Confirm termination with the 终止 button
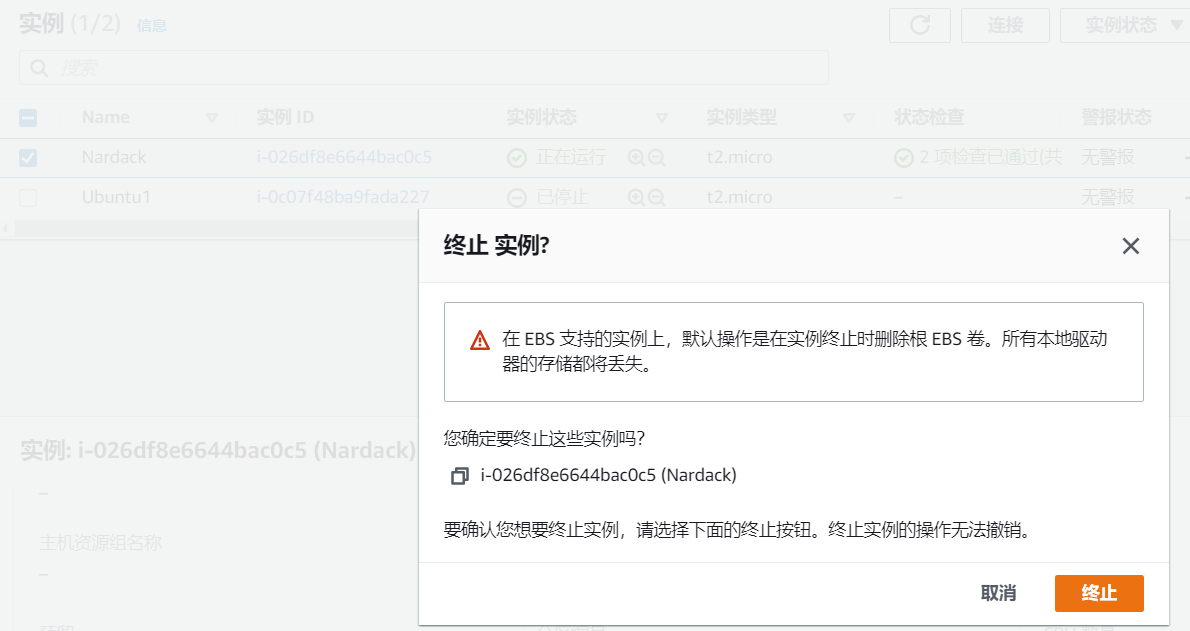 point(1099,593)
